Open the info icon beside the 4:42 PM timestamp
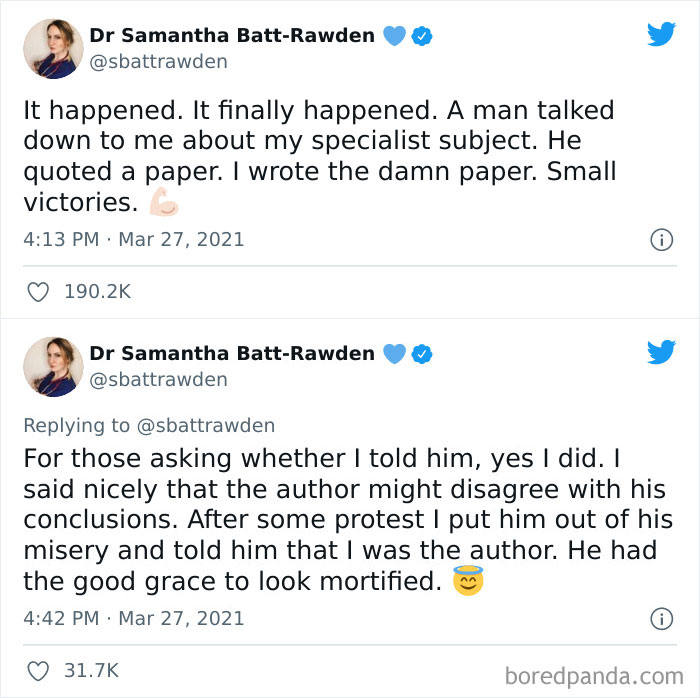This screenshot has width=700, height=698. tap(661, 619)
